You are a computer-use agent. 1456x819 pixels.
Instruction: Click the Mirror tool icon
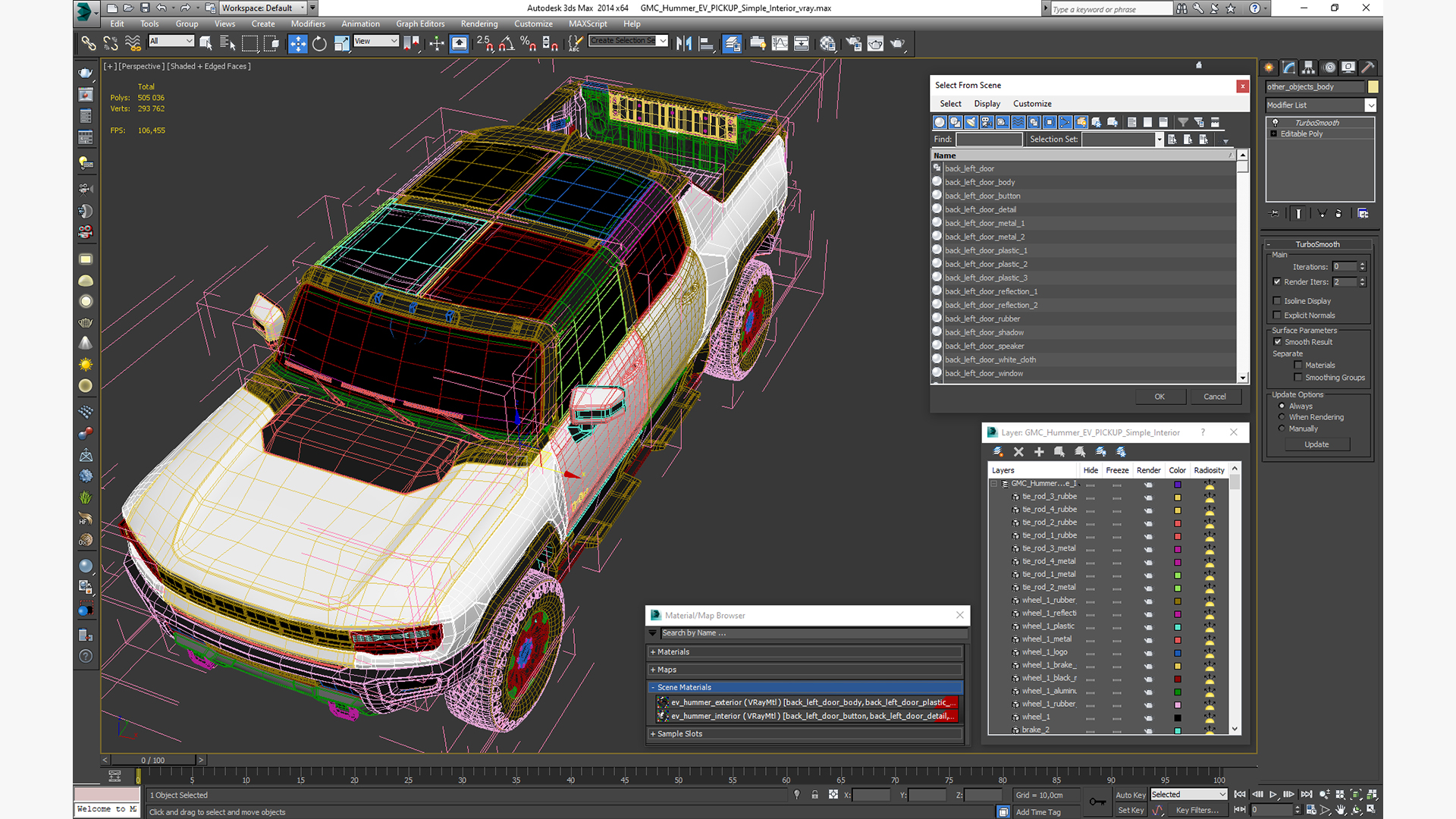pos(684,44)
